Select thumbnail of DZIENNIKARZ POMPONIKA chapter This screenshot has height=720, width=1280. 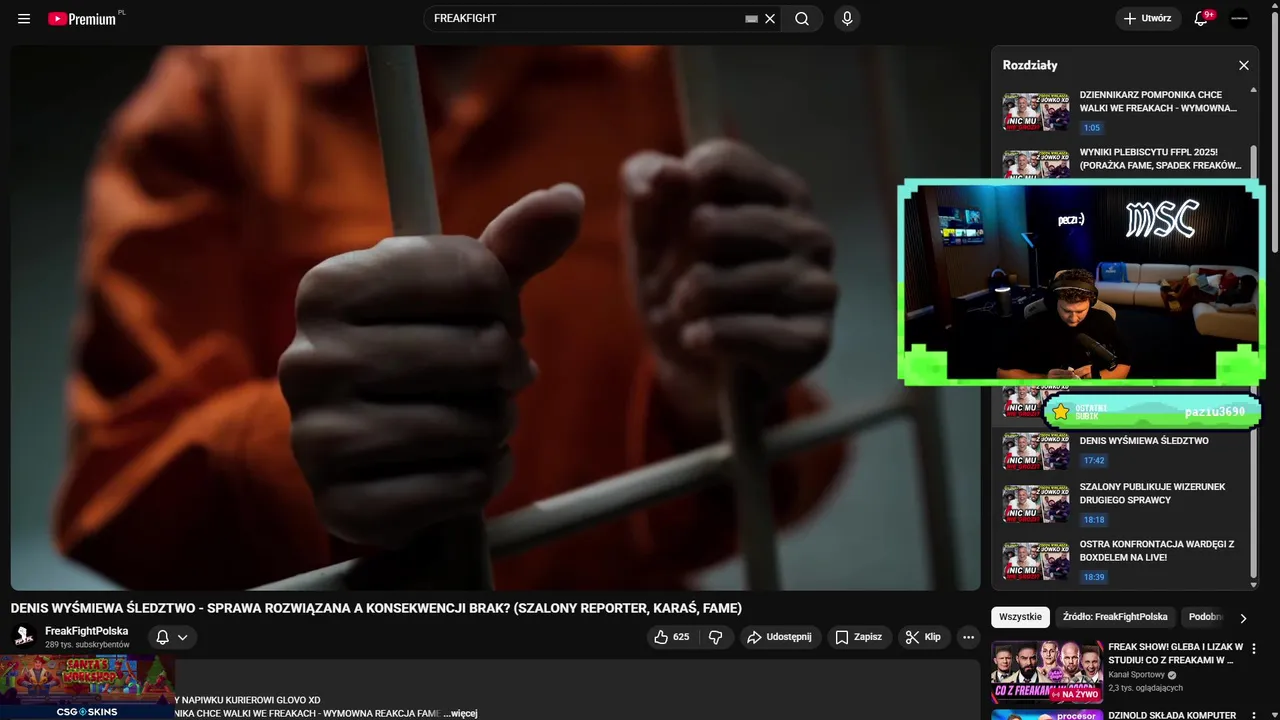pos(1036,111)
